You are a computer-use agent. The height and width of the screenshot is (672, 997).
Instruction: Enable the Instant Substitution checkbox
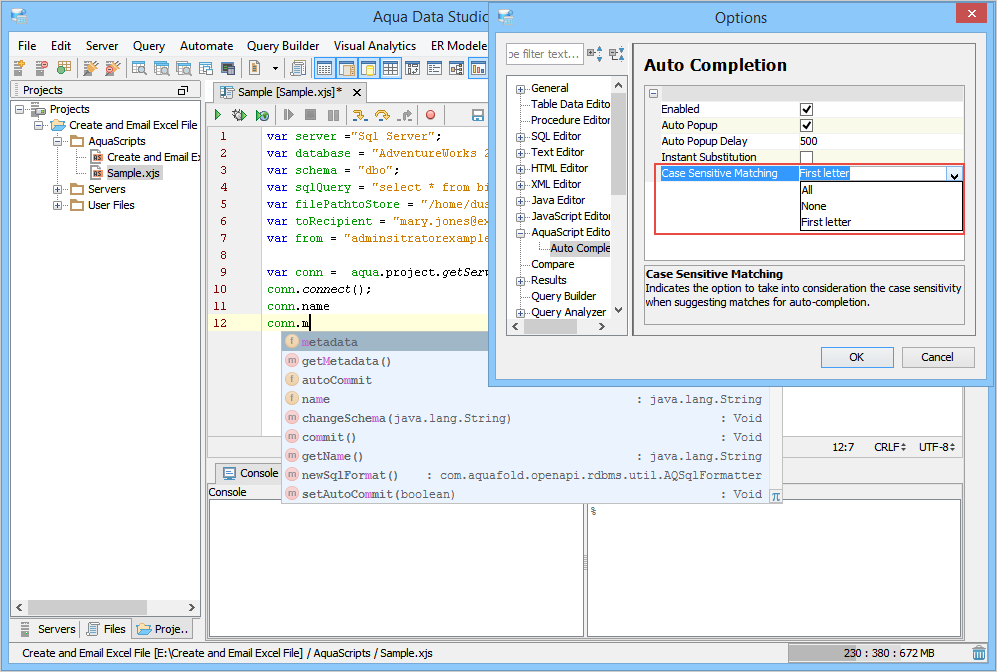coord(806,157)
